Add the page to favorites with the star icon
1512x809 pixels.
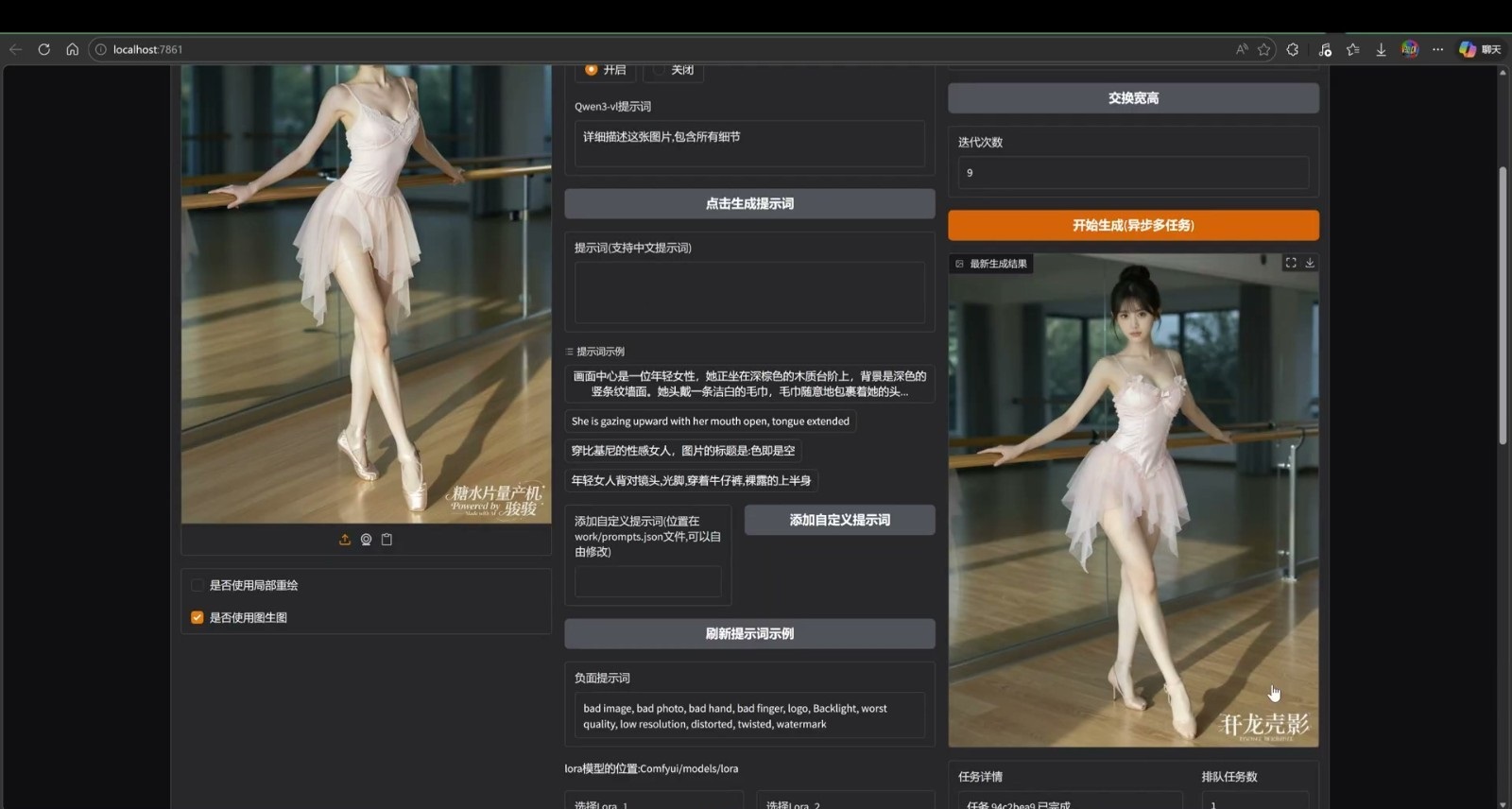[1263, 49]
